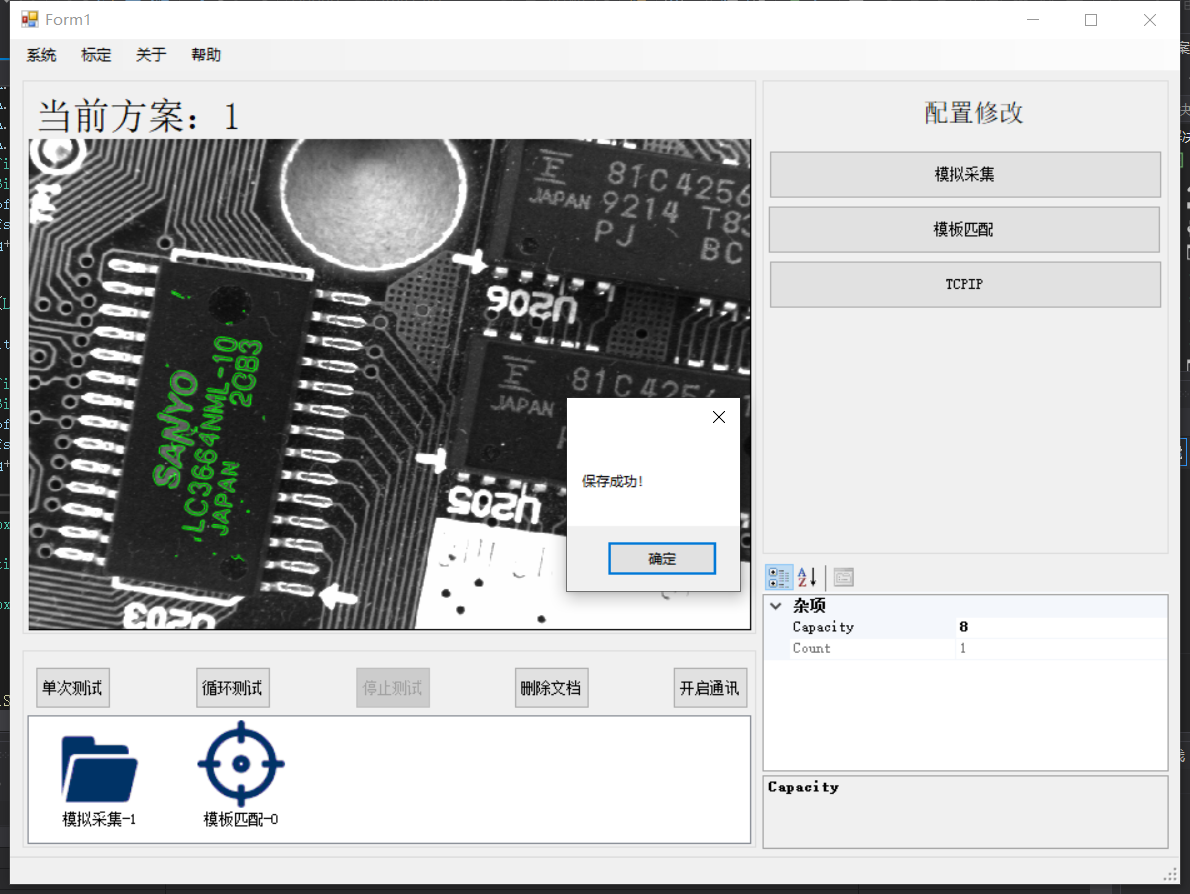The image size is (1190, 894).
Task: Run a 单次测试 single test
Action: point(73,688)
